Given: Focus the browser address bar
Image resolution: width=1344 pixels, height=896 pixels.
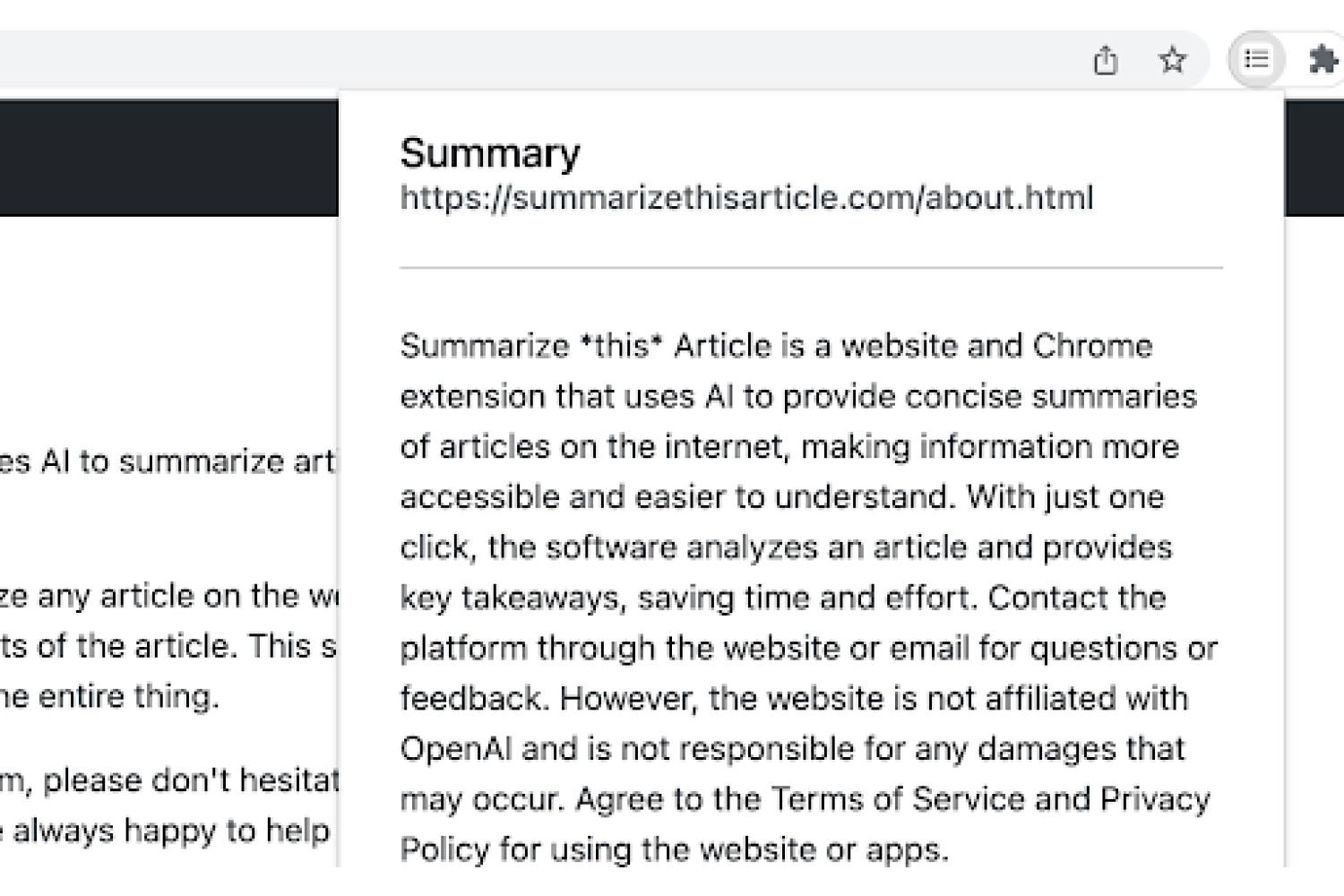Looking at the screenshot, I should pos(538,60).
